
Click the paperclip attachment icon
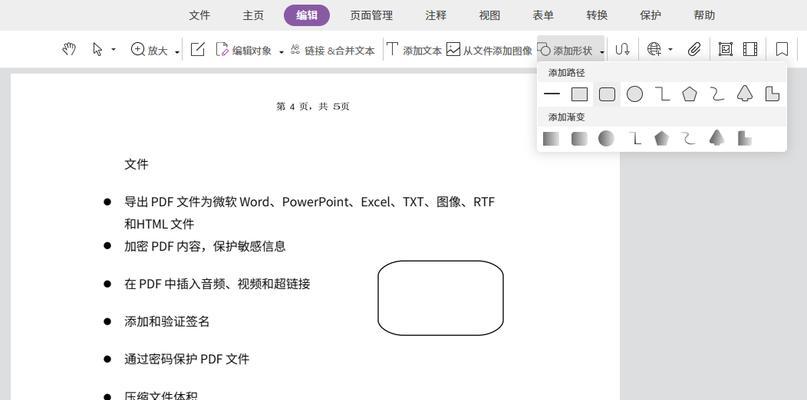tap(694, 49)
